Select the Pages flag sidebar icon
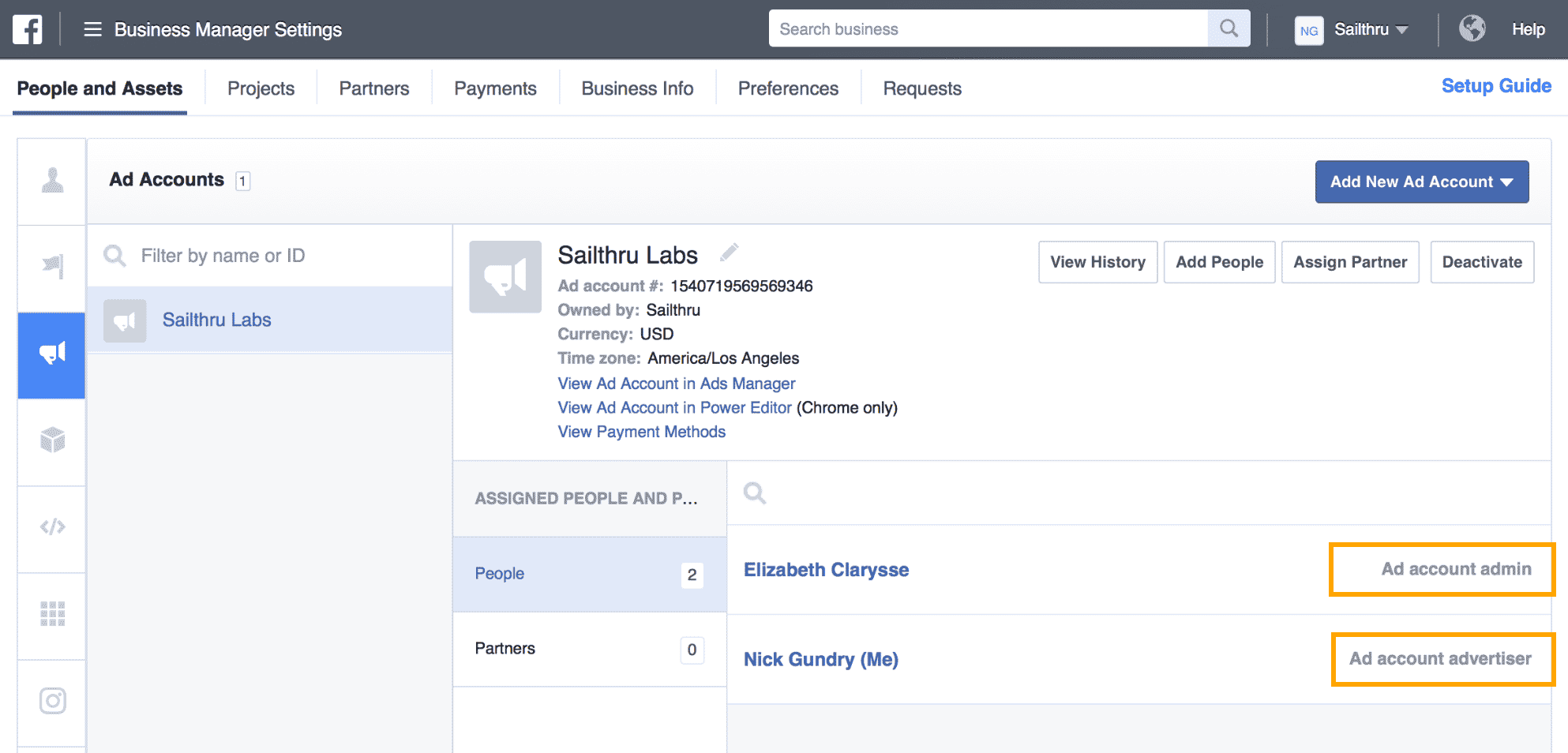This screenshot has width=1568, height=753. pos(52,267)
